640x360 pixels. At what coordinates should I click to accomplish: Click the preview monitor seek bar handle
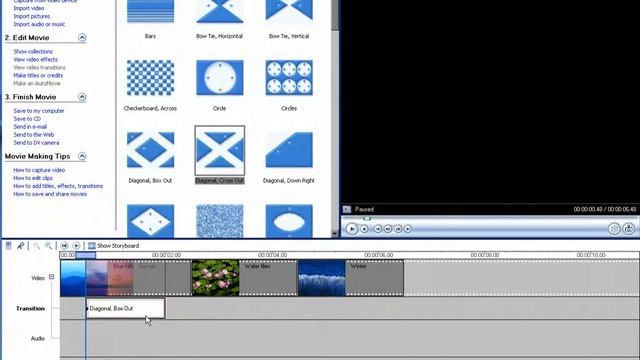(367, 218)
